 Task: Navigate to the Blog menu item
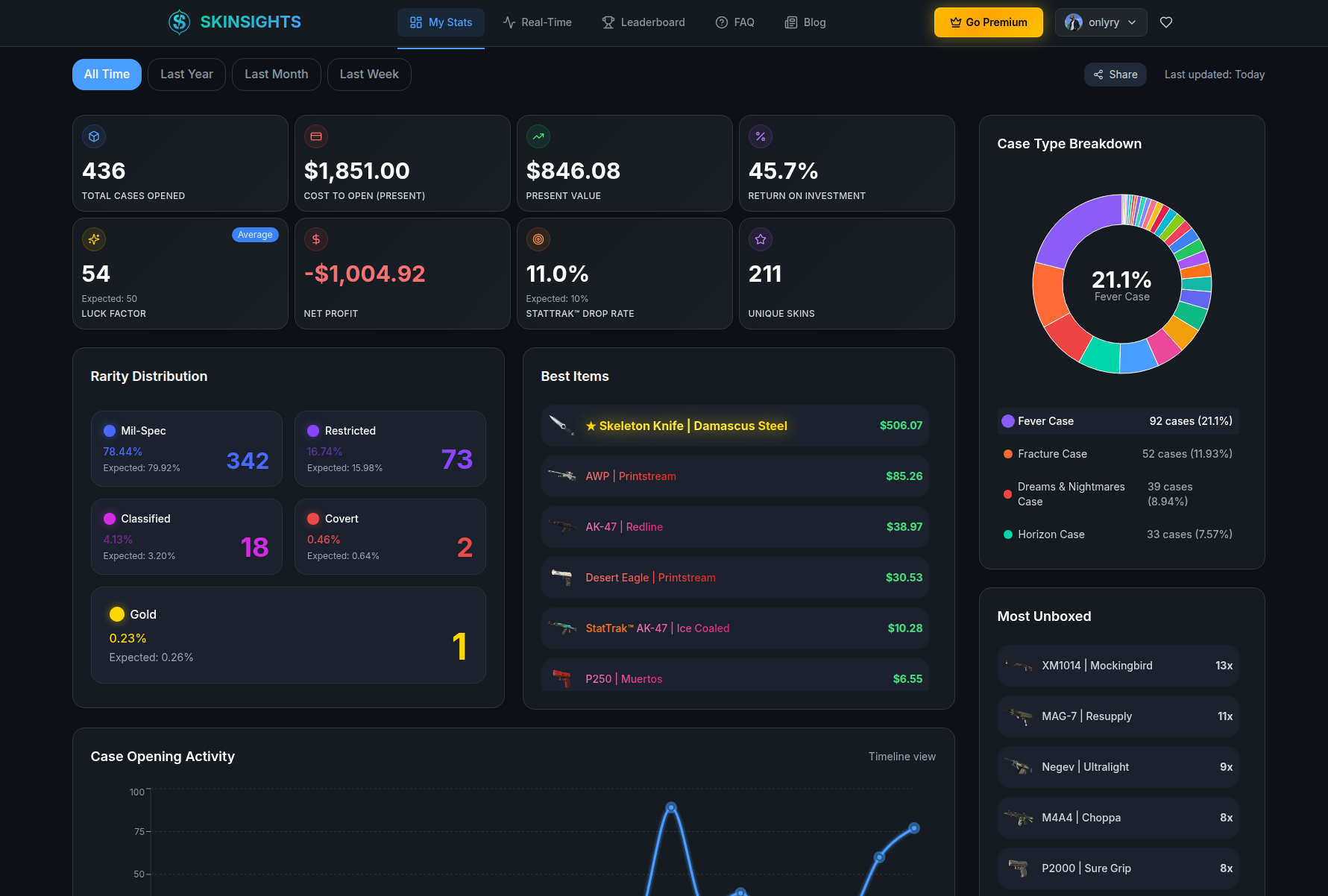(805, 22)
